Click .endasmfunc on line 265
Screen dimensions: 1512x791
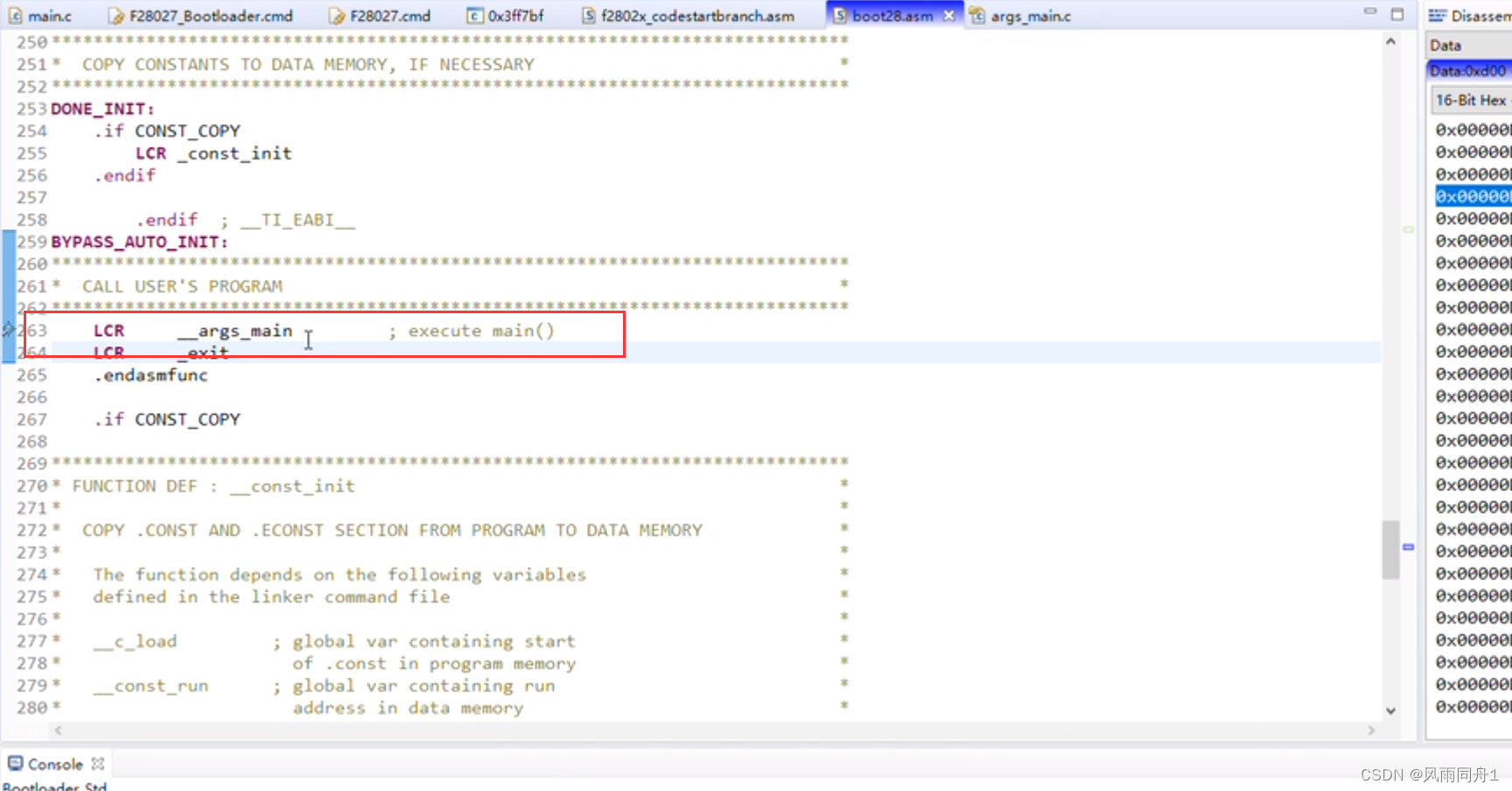click(x=150, y=374)
